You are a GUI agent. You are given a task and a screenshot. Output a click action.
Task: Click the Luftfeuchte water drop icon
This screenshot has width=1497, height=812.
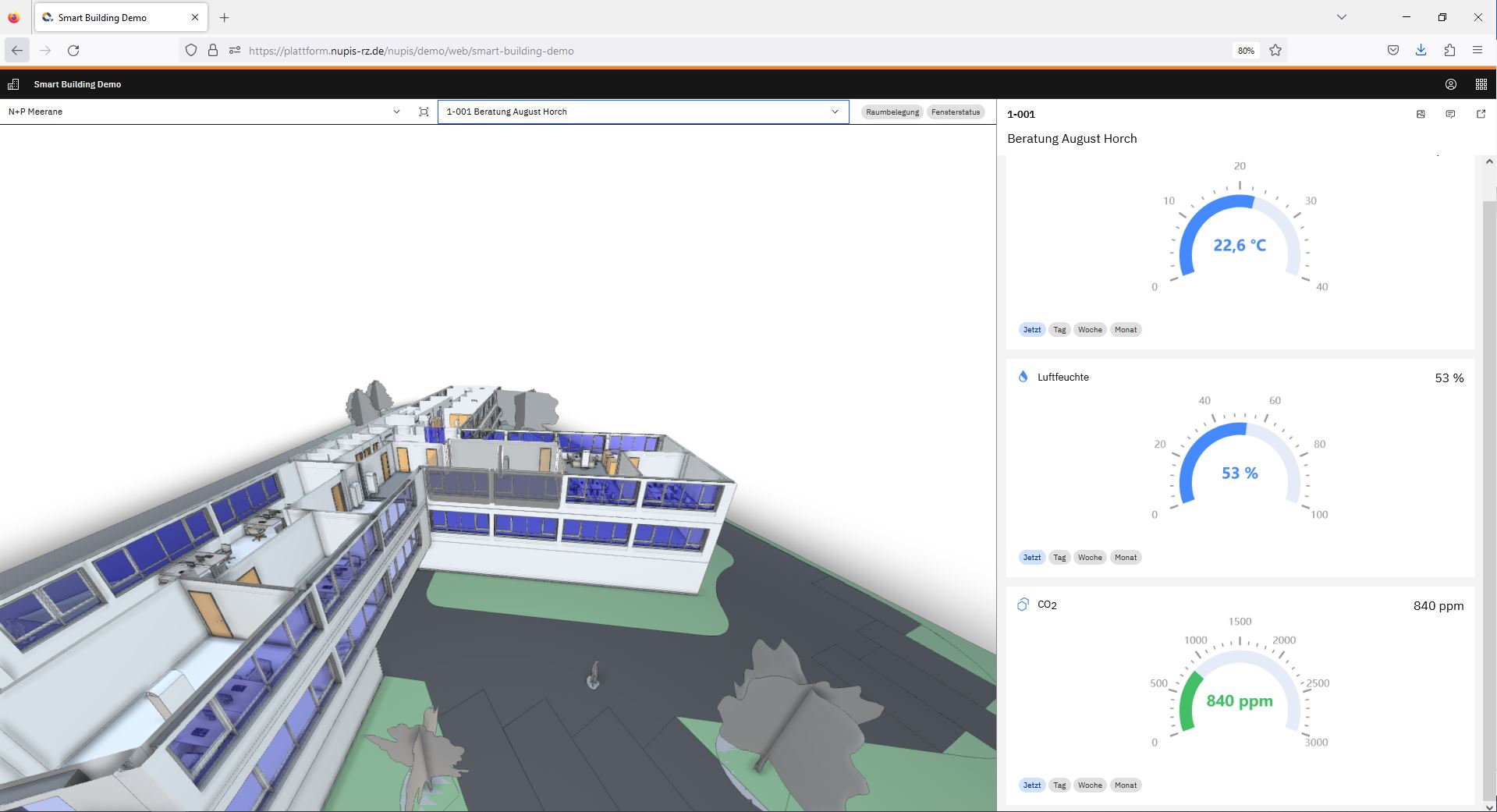(x=1023, y=377)
